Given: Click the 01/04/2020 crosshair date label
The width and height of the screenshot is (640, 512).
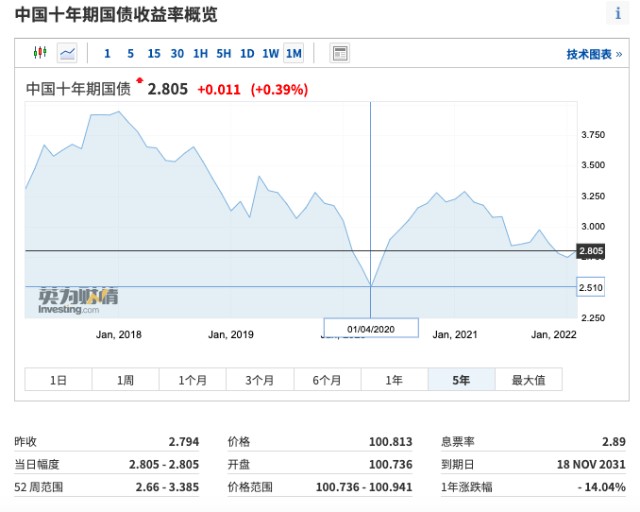Looking at the screenshot, I should tap(371, 328).
